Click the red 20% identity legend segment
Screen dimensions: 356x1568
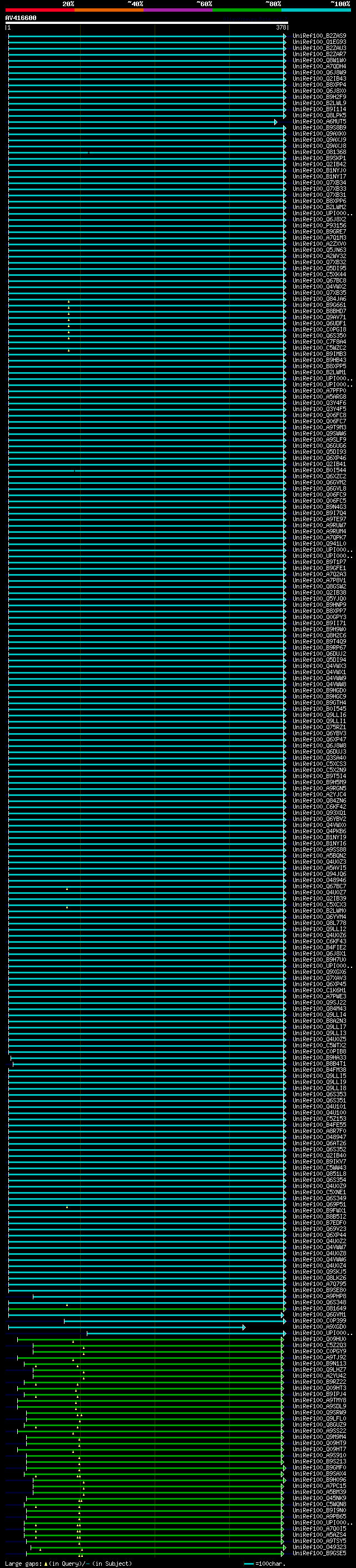coord(39,10)
